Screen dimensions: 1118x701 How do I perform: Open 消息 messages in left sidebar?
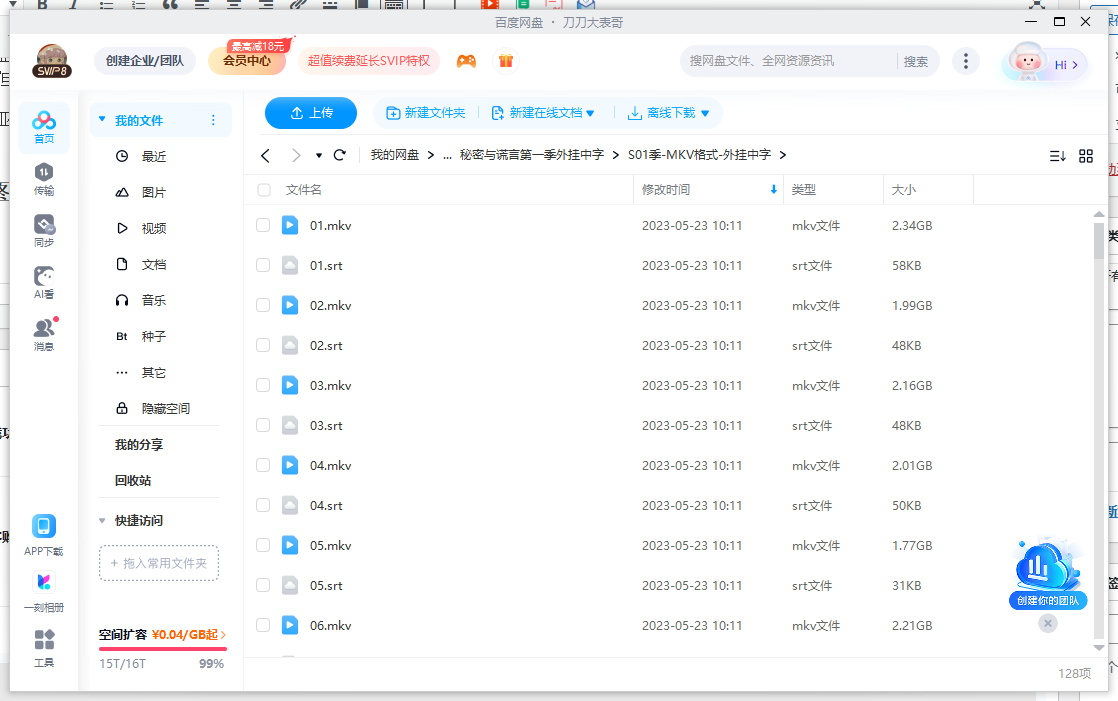[x=44, y=334]
